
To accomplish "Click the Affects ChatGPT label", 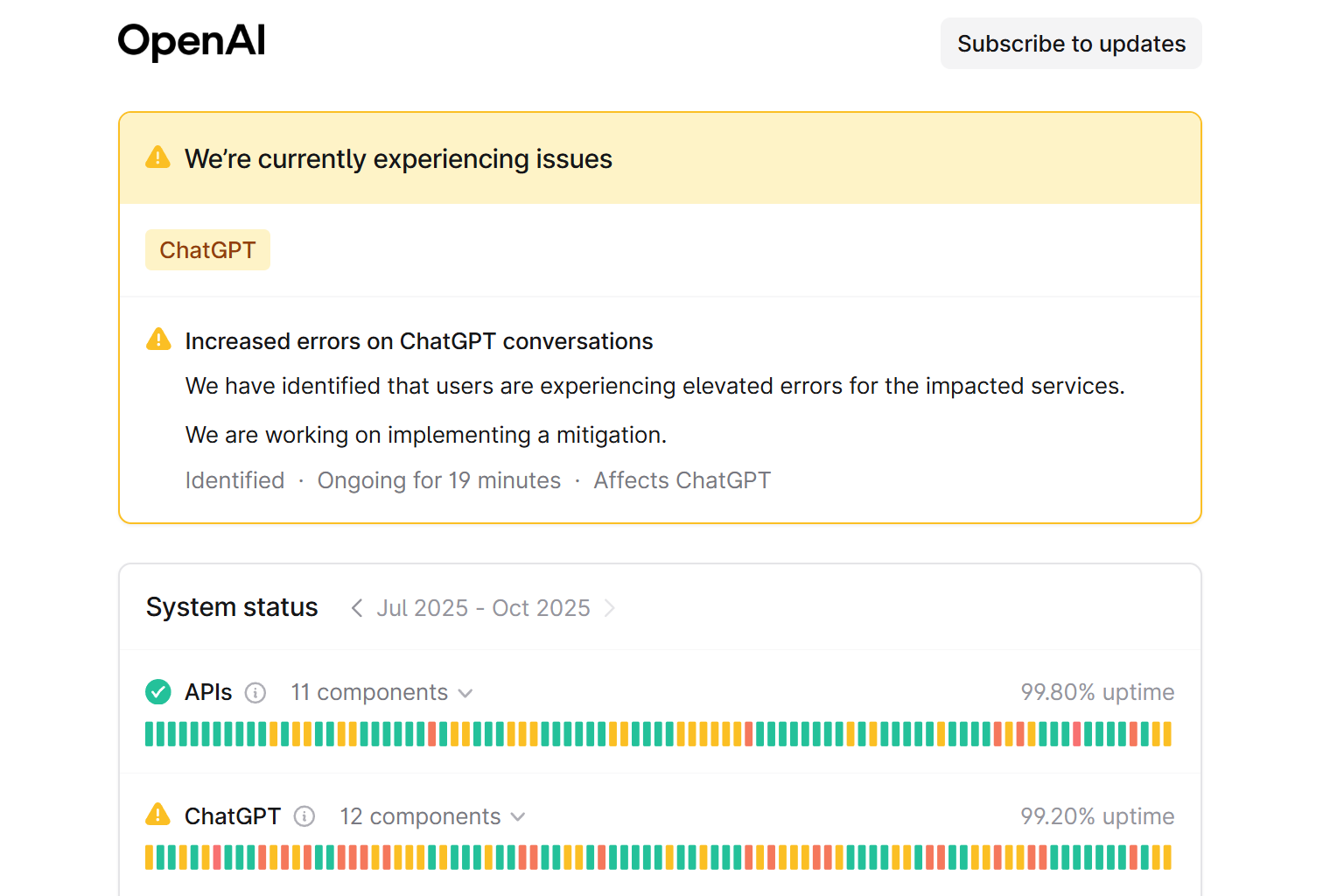I will (x=682, y=480).
